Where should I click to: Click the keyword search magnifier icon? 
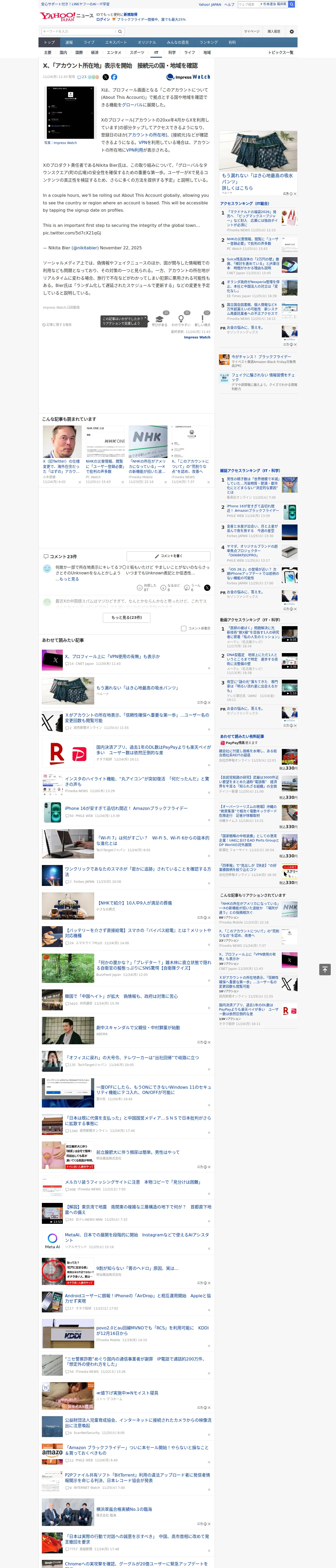(120, 31)
